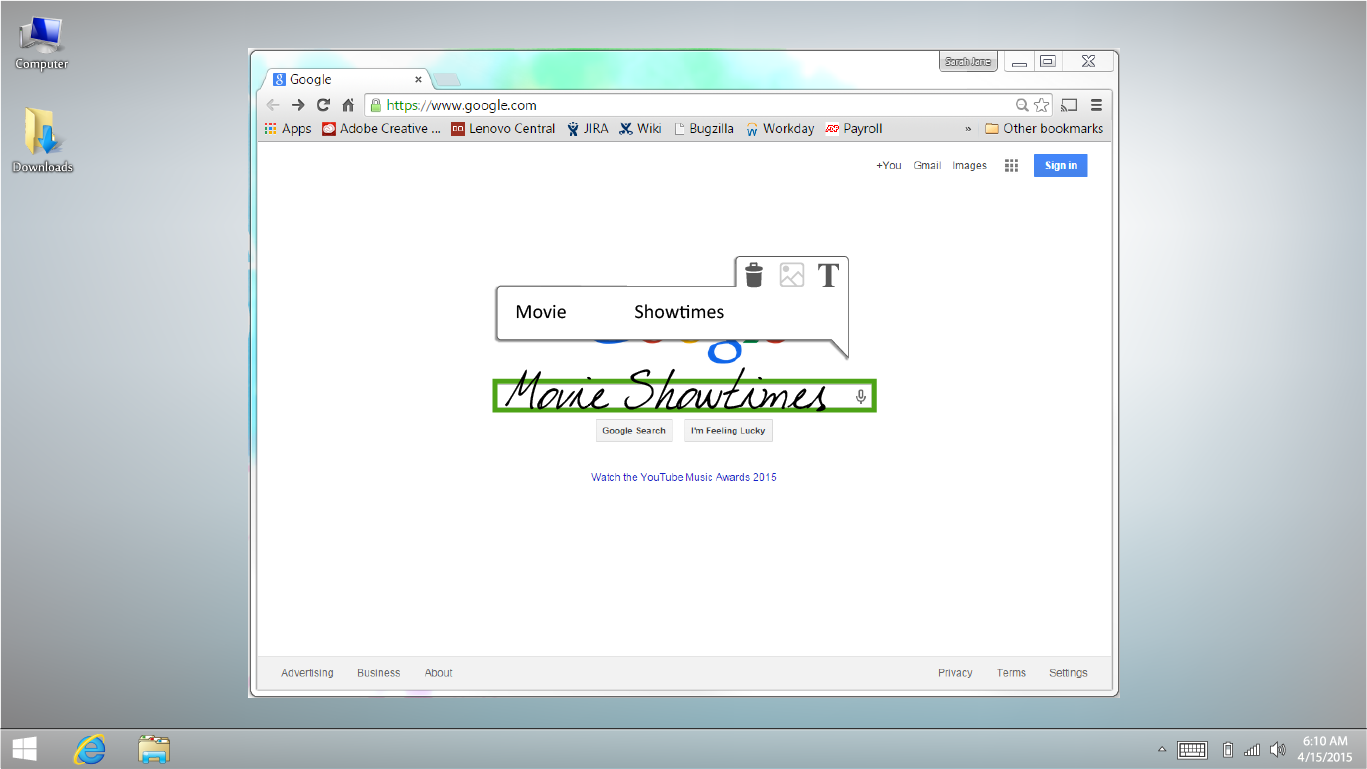This screenshot has width=1367, height=769.
Task: Open the Google apps grid icon
Action: (x=1011, y=166)
